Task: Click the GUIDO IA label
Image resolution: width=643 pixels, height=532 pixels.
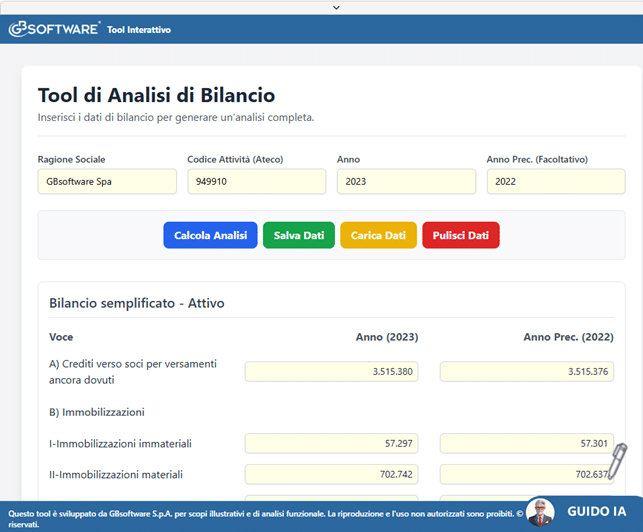Action: (x=597, y=511)
